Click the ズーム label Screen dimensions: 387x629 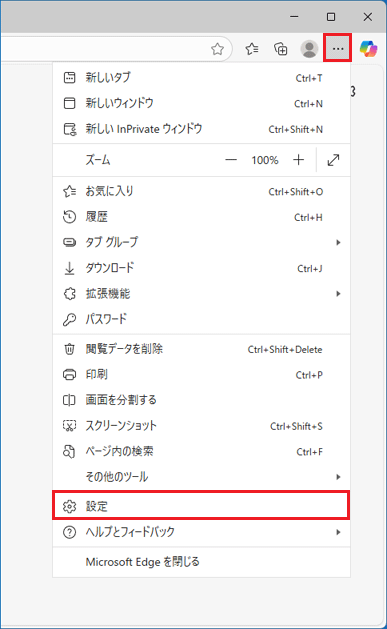pos(97,160)
